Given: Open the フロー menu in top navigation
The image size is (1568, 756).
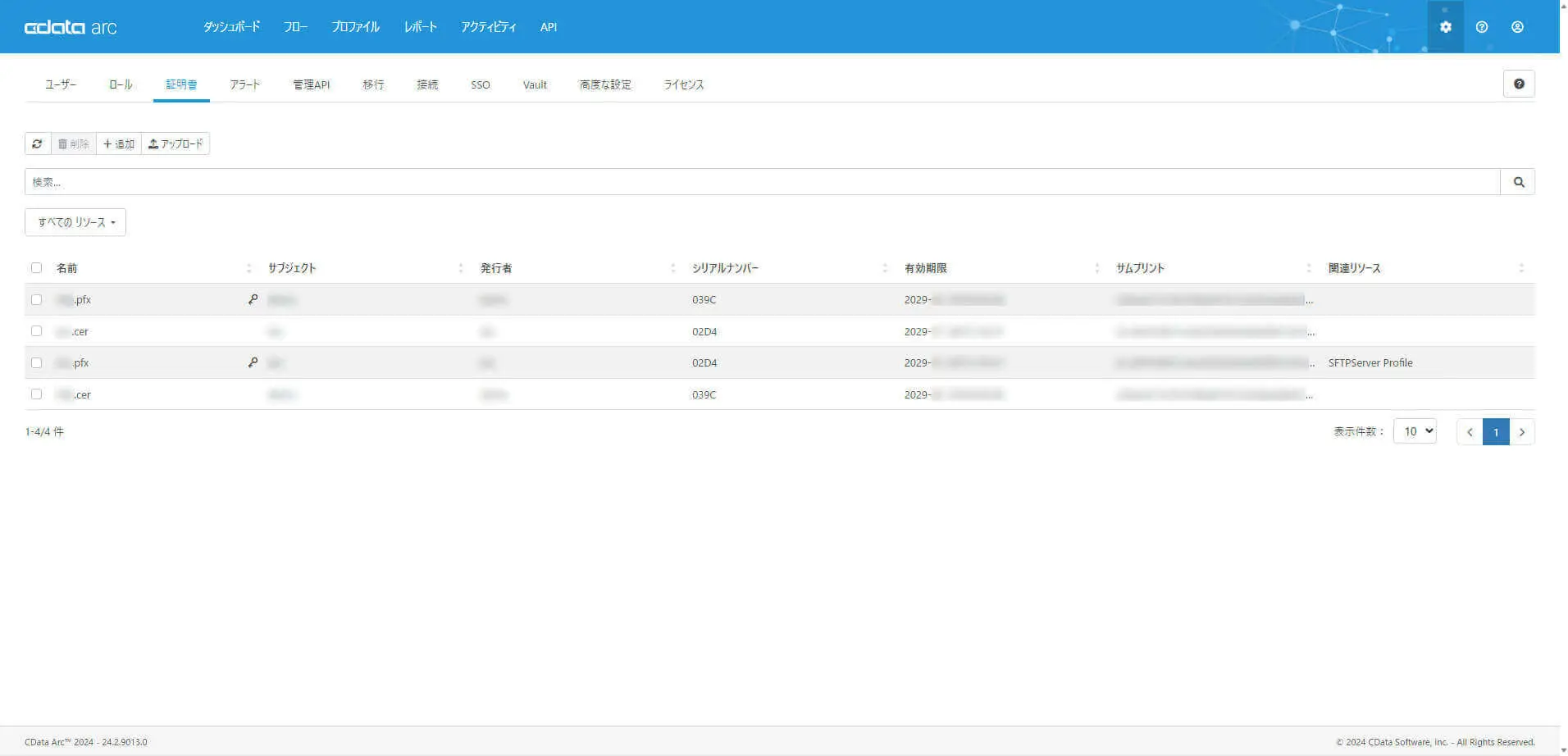Looking at the screenshot, I should click(295, 27).
